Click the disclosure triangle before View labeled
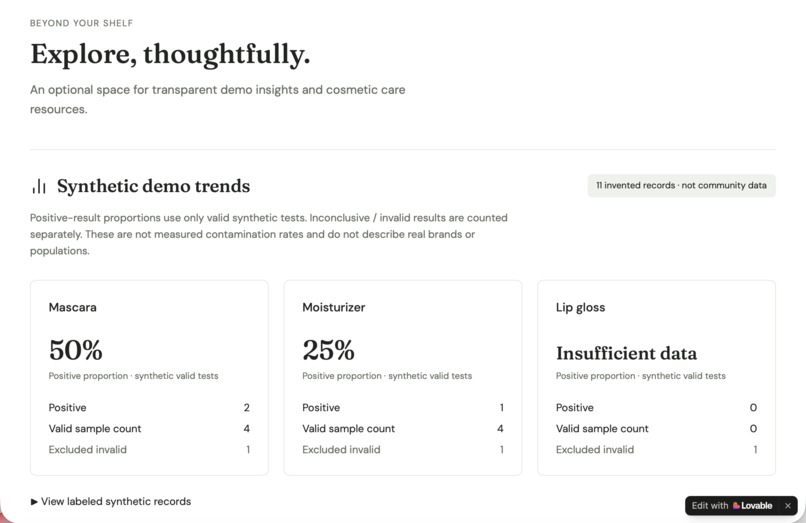Image resolution: width=806 pixels, height=523 pixels. coord(34,501)
